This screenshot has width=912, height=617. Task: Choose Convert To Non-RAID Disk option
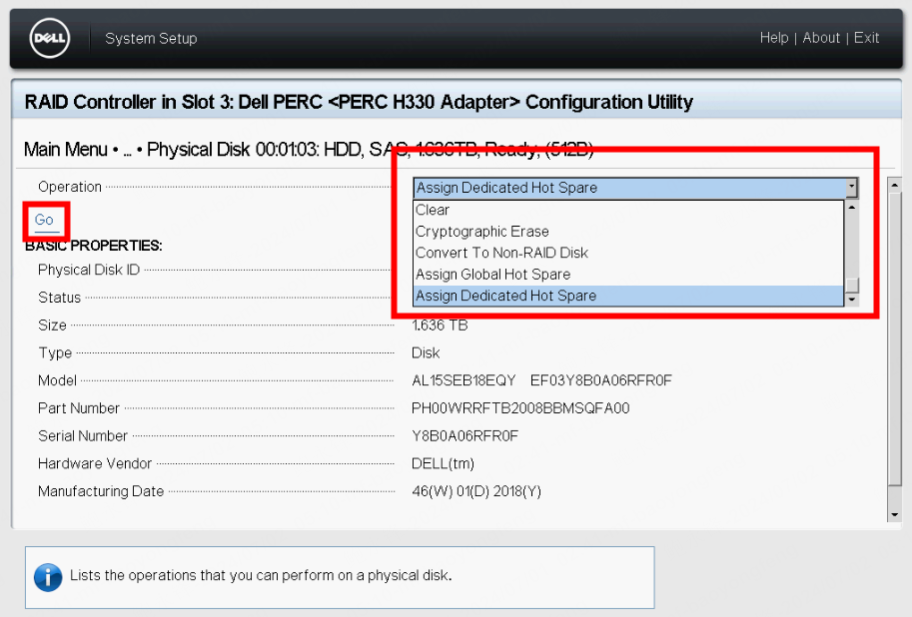coord(628,253)
